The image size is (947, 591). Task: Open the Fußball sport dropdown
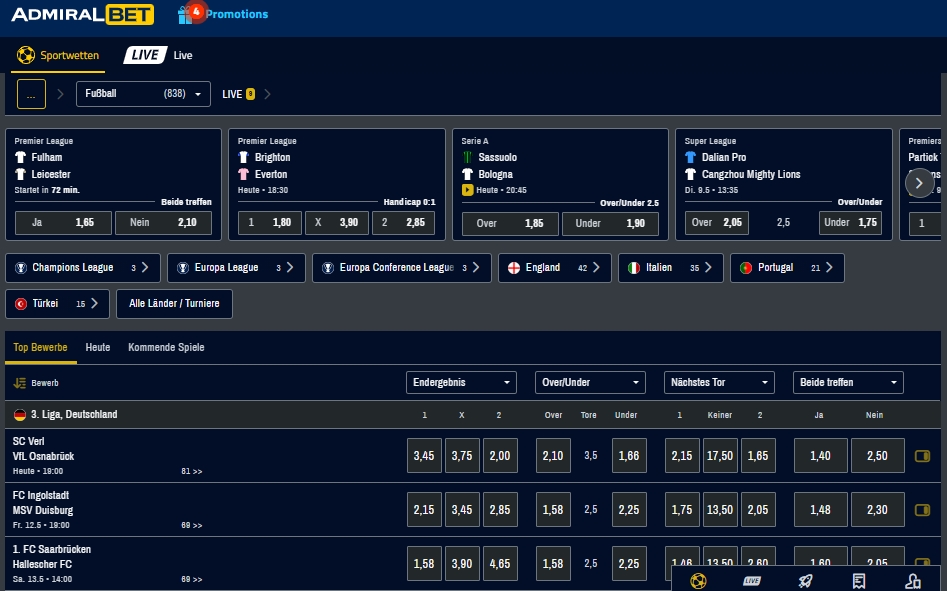(143, 94)
